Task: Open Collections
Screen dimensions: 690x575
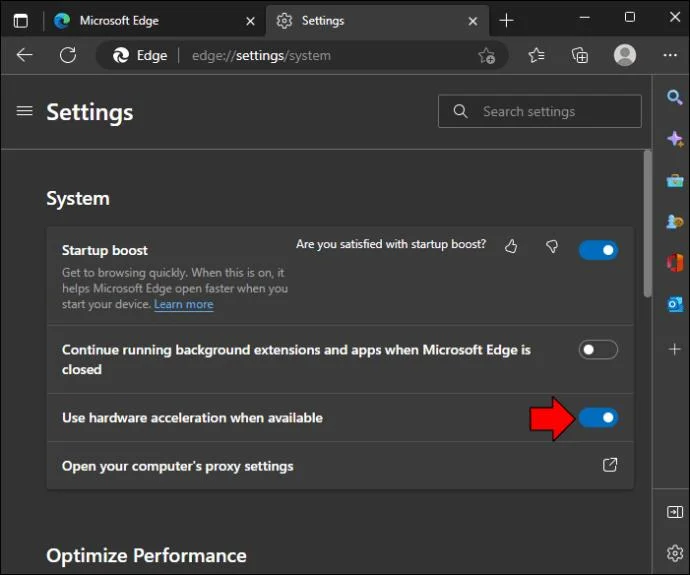Action: [x=580, y=56]
